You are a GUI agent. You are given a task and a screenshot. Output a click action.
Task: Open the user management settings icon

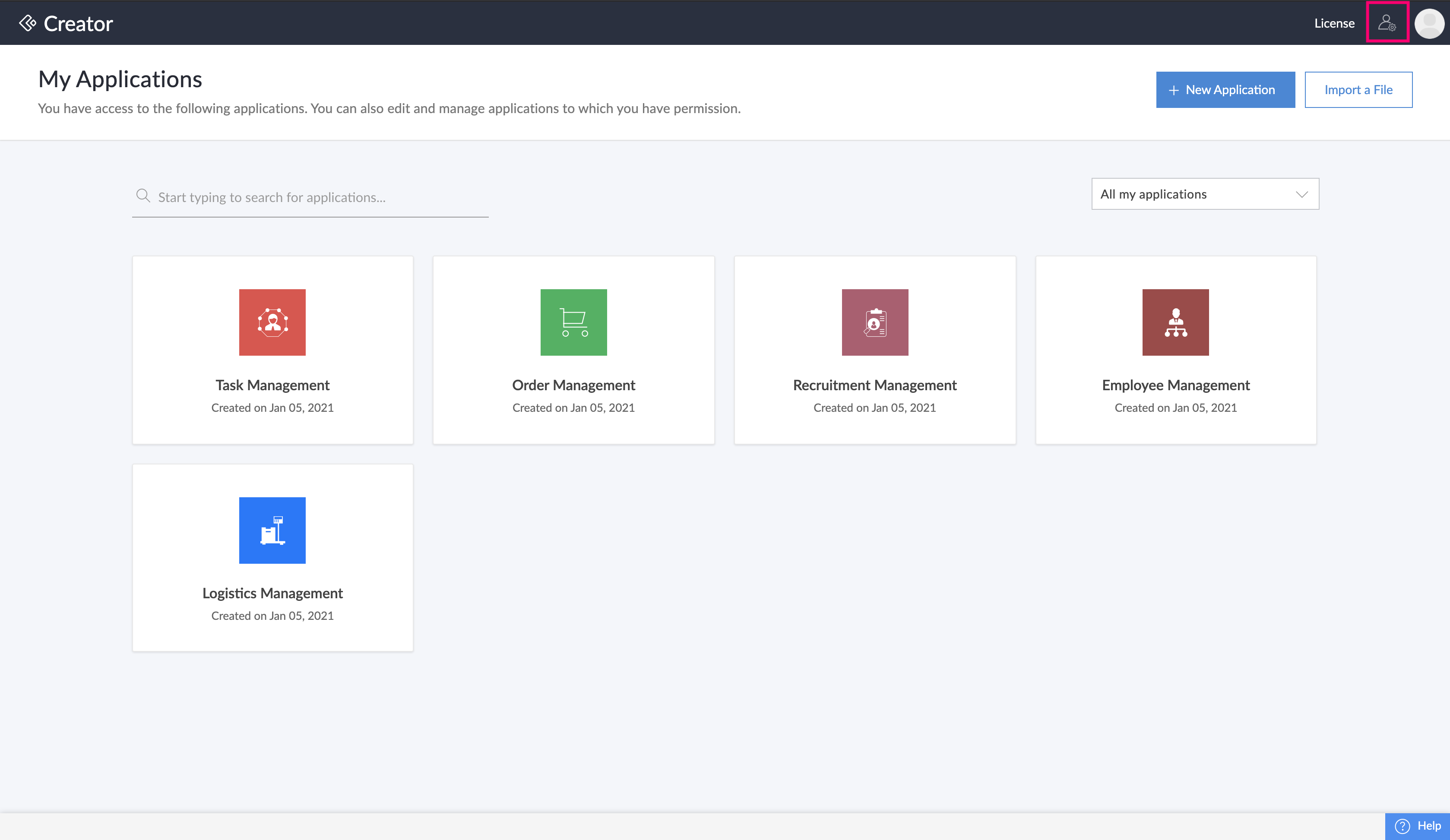pos(1387,23)
